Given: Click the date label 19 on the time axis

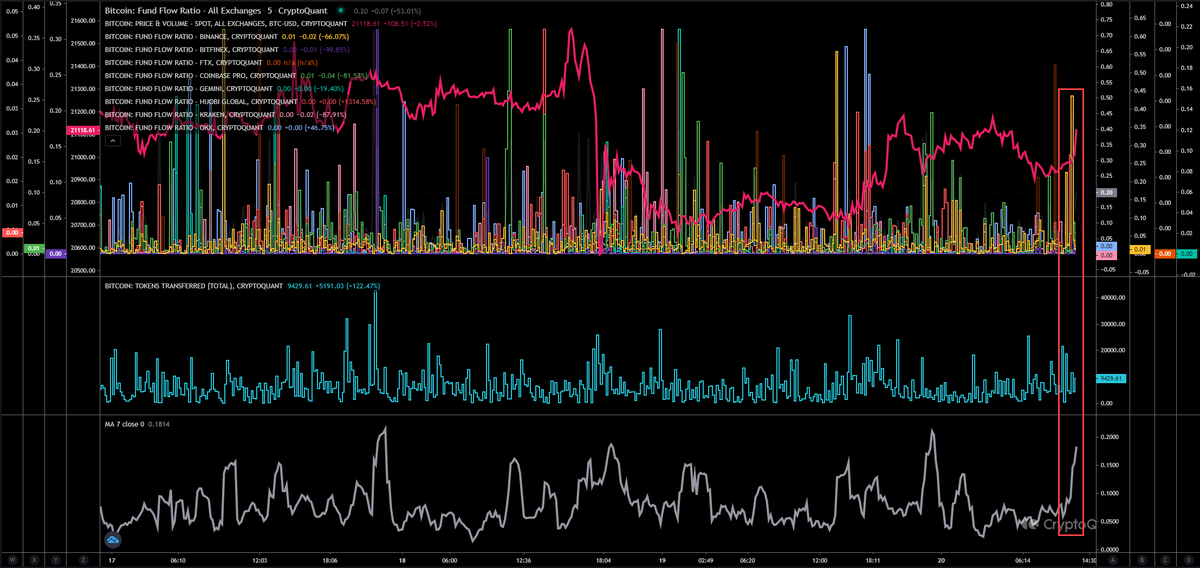Looking at the screenshot, I should click(x=662, y=560).
